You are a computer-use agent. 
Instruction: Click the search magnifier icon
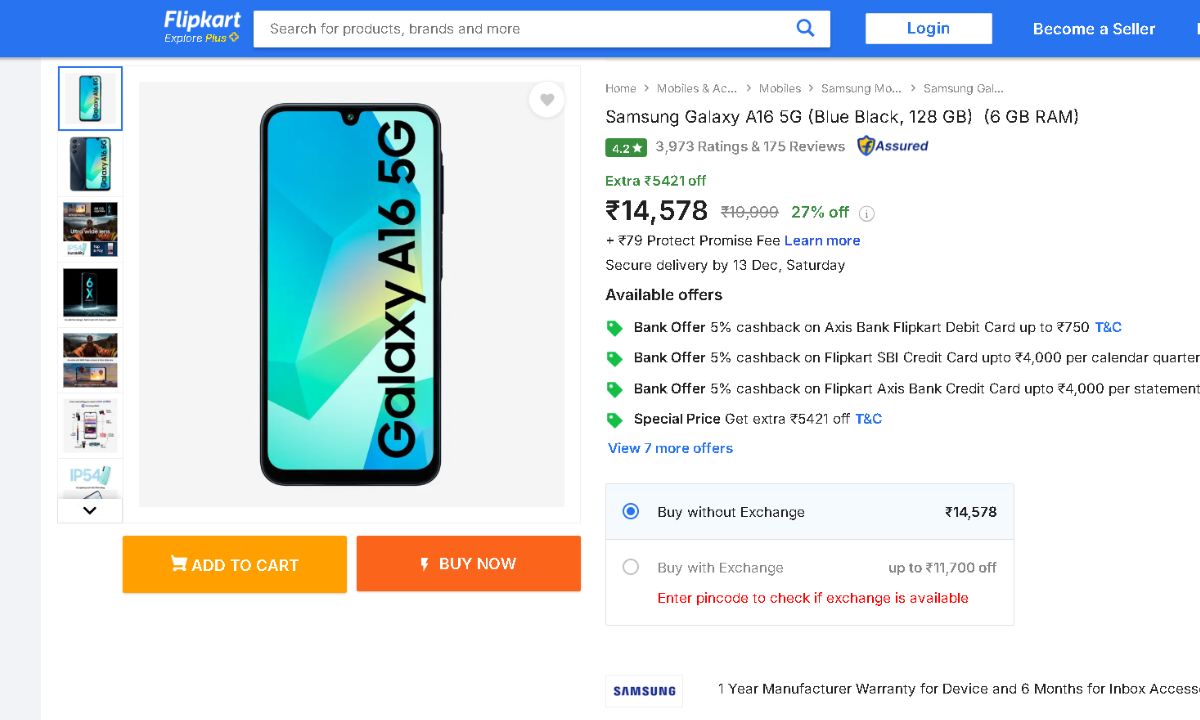805,28
